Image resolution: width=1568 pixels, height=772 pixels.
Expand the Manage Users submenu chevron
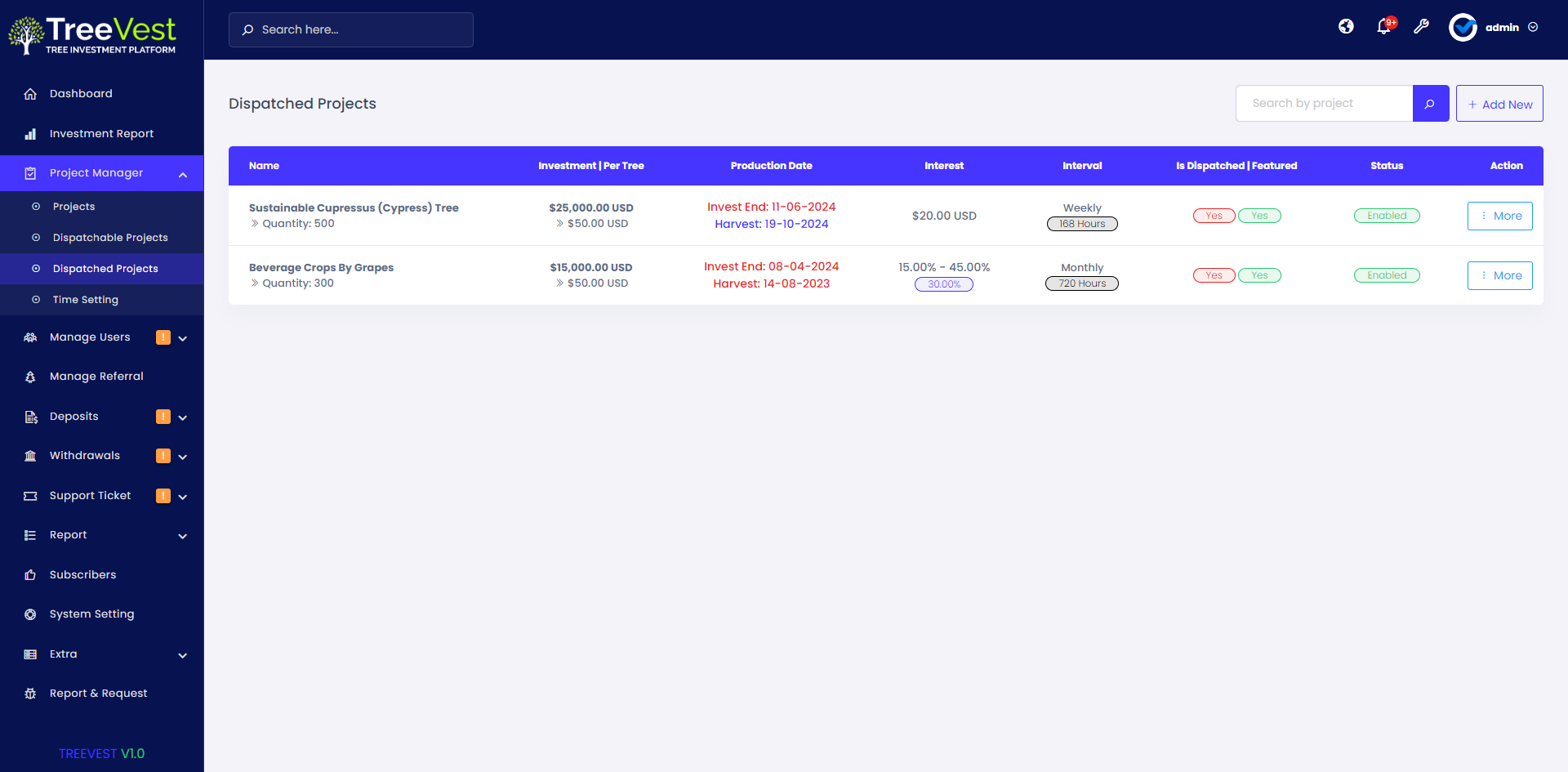[183, 338]
